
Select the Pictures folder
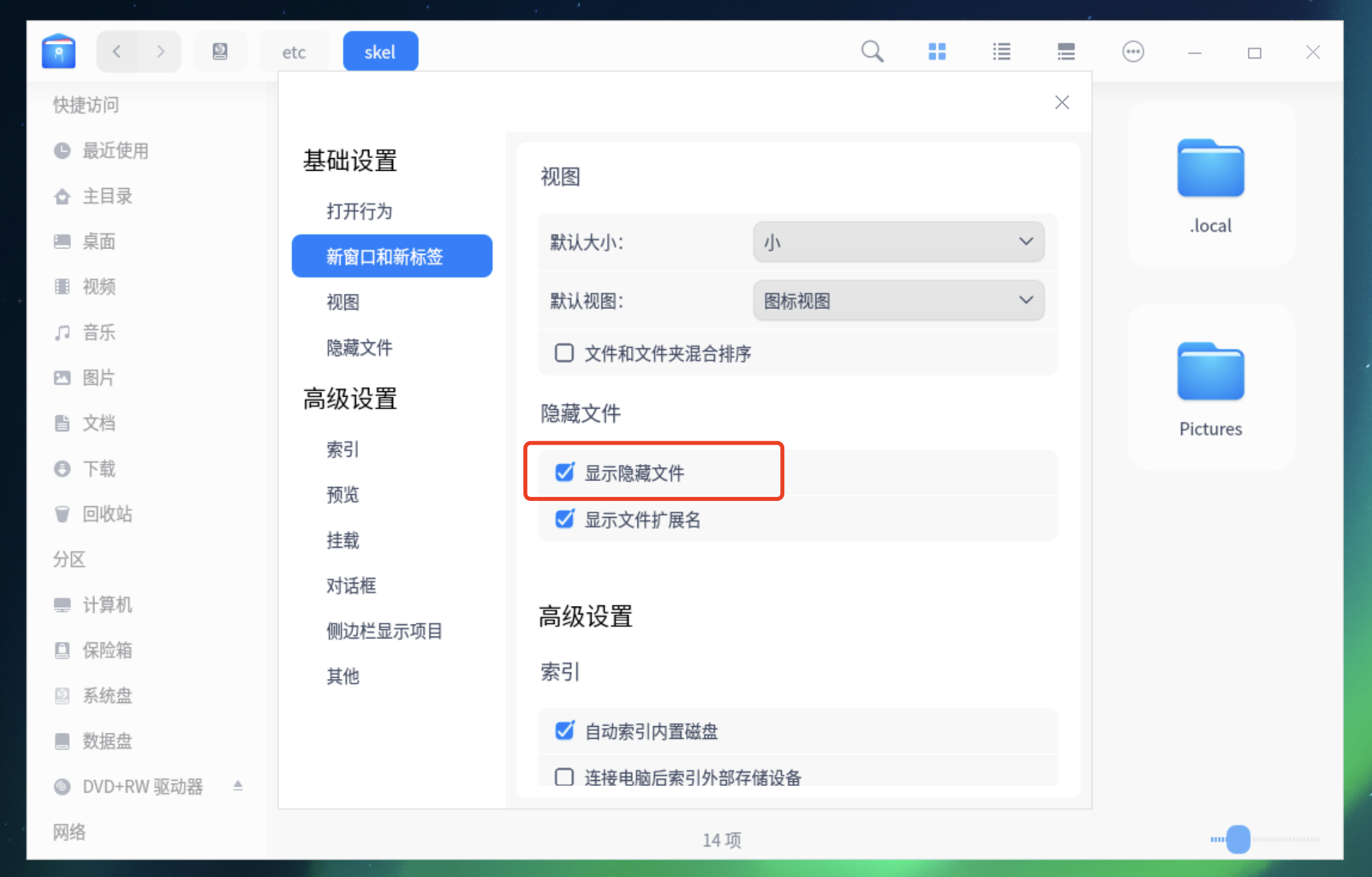(1211, 388)
